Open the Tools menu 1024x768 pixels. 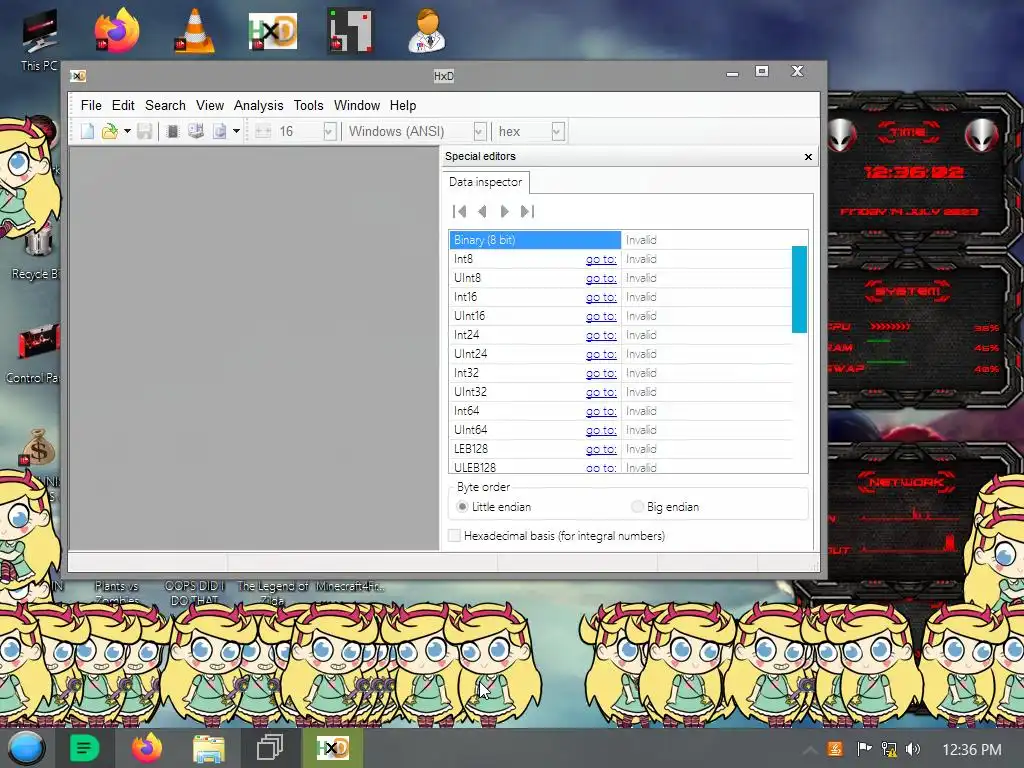point(308,105)
